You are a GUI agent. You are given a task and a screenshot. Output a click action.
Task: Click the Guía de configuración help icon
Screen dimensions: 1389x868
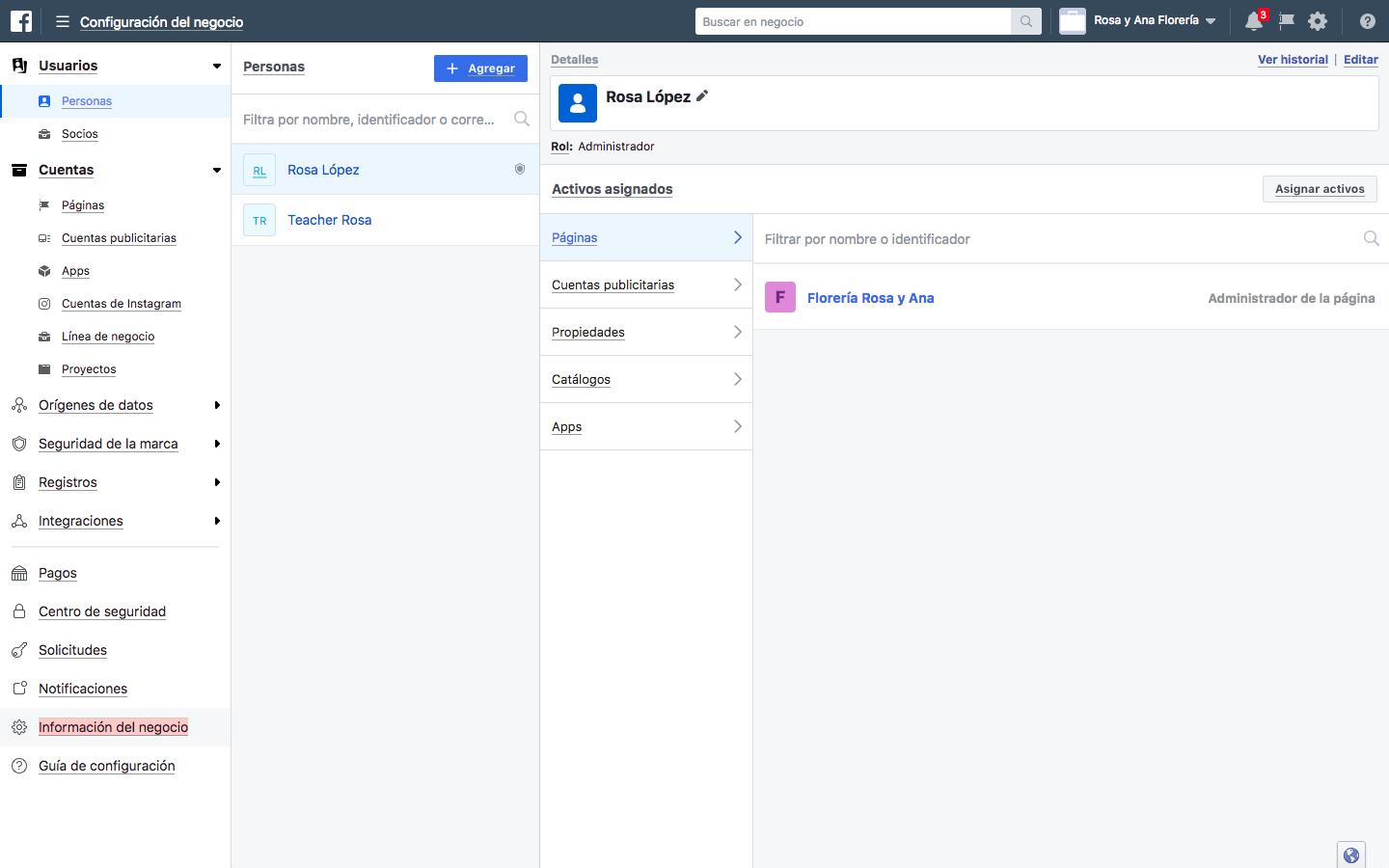click(x=19, y=766)
